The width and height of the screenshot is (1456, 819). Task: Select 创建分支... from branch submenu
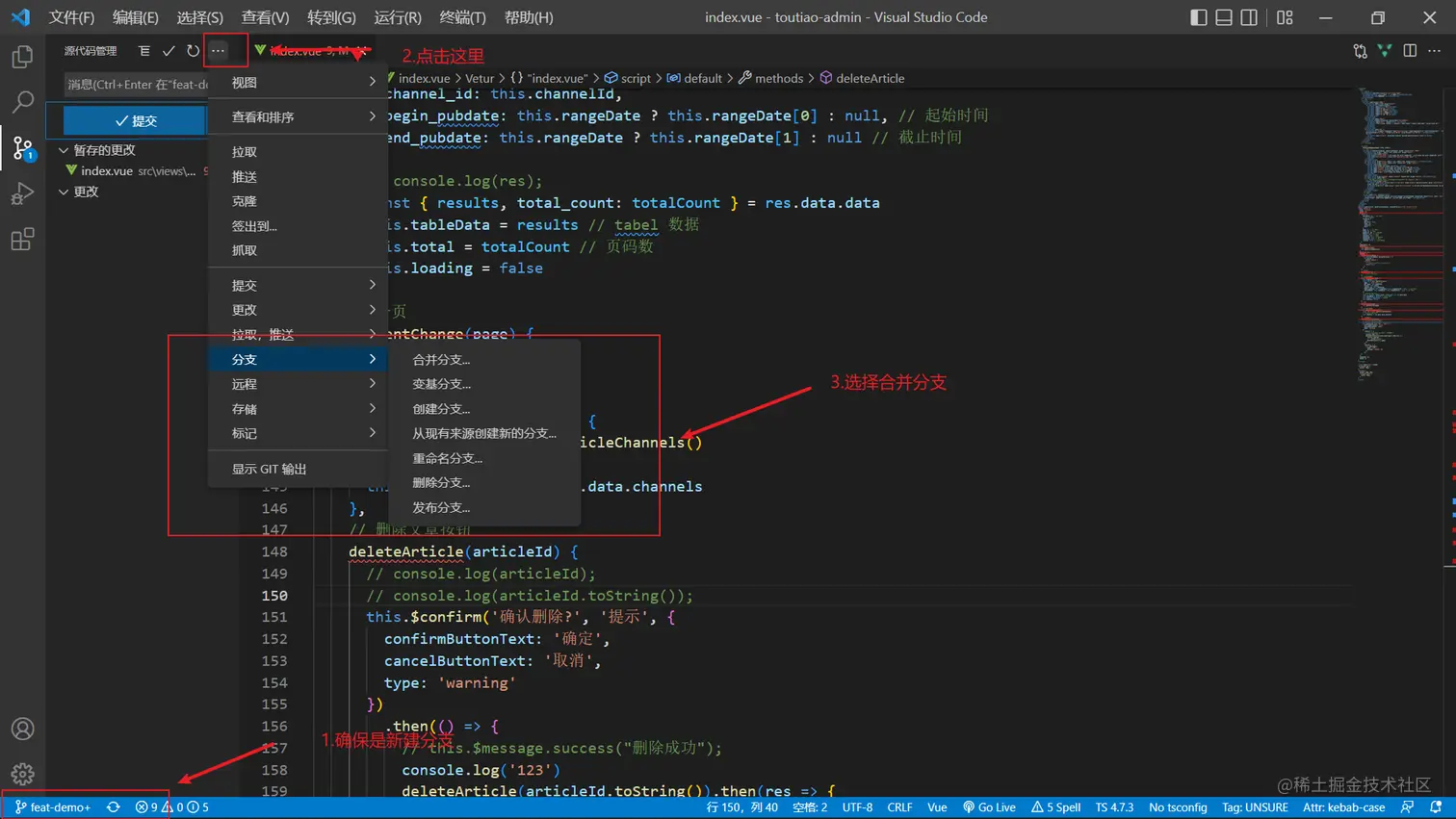[484, 409]
